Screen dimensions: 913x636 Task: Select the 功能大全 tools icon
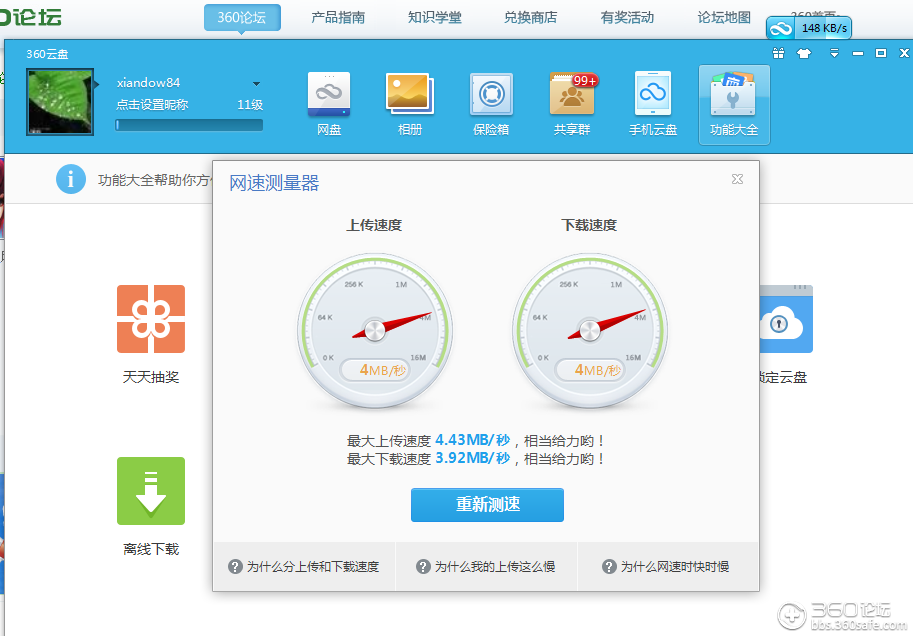(734, 100)
